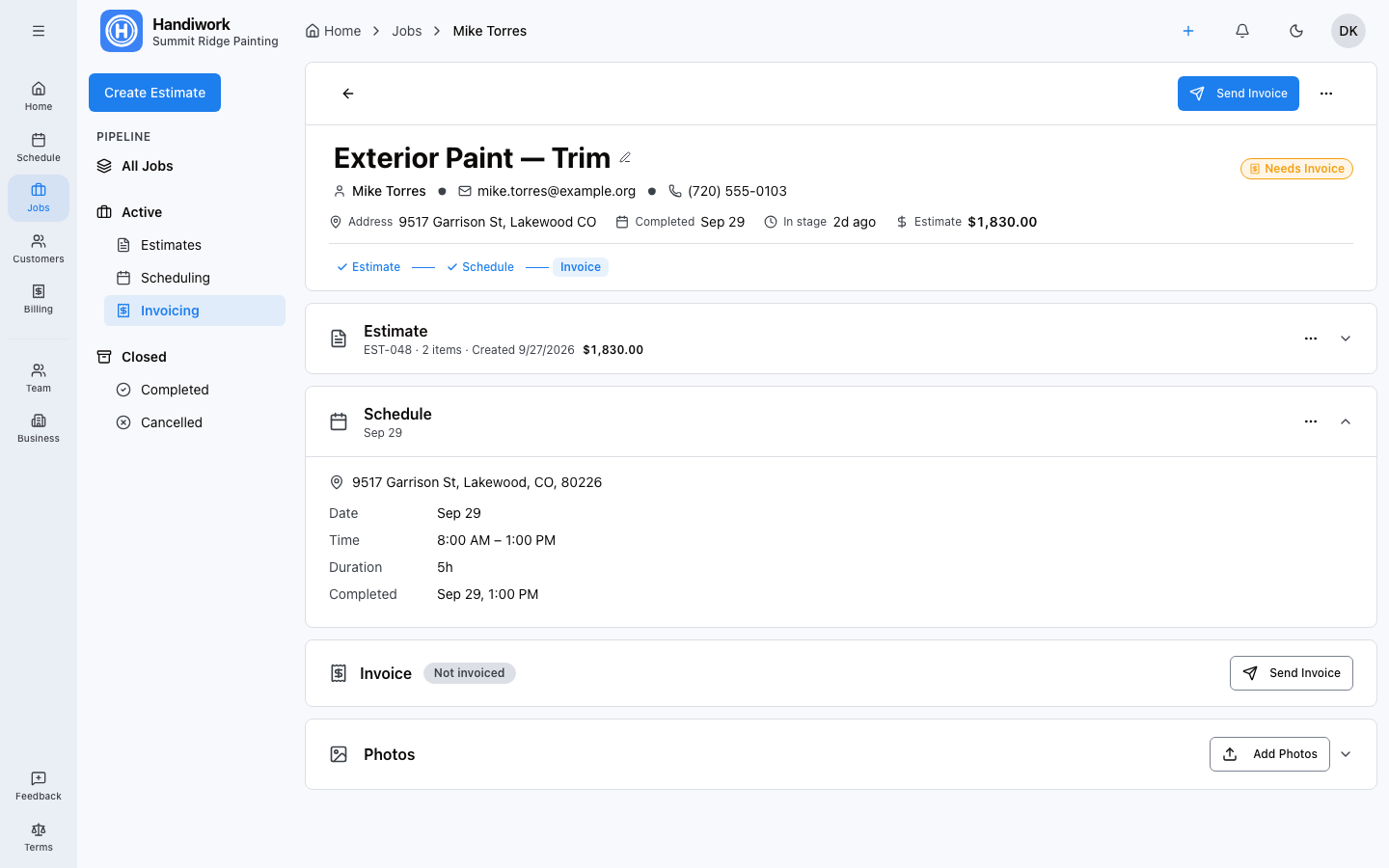Open Schedule in the left rail
1389x868 pixels.
click(39, 147)
